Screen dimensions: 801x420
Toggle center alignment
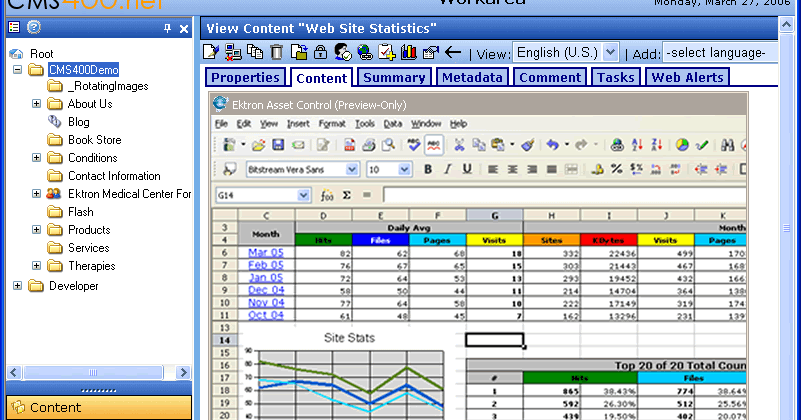point(512,169)
